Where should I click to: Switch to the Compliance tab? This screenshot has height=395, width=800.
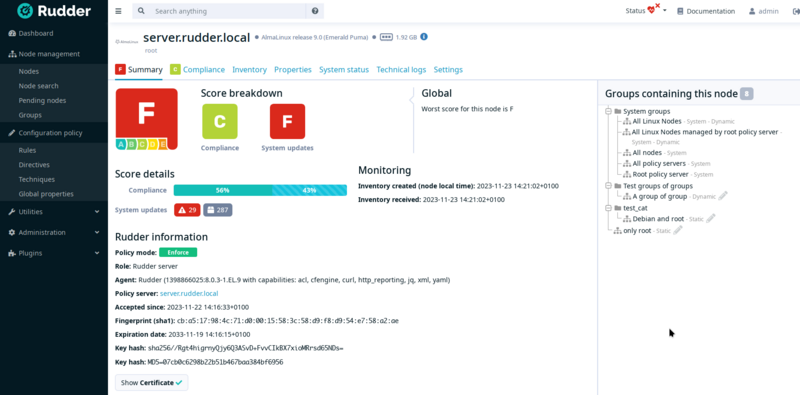pyautogui.click(x=197, y=69)
